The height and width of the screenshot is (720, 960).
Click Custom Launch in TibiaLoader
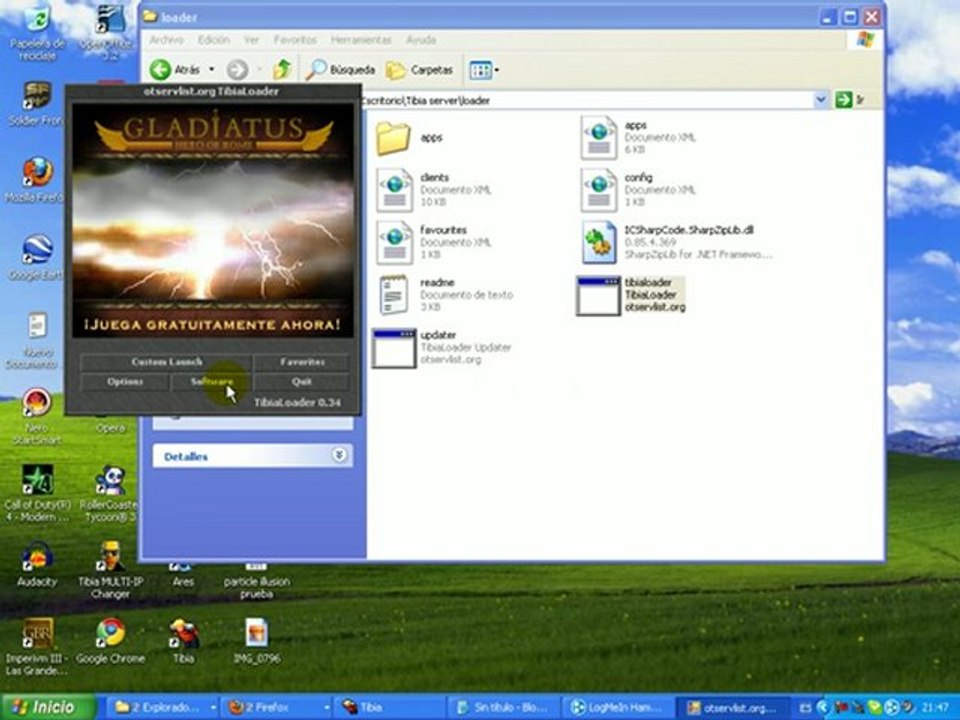[167, 362]
